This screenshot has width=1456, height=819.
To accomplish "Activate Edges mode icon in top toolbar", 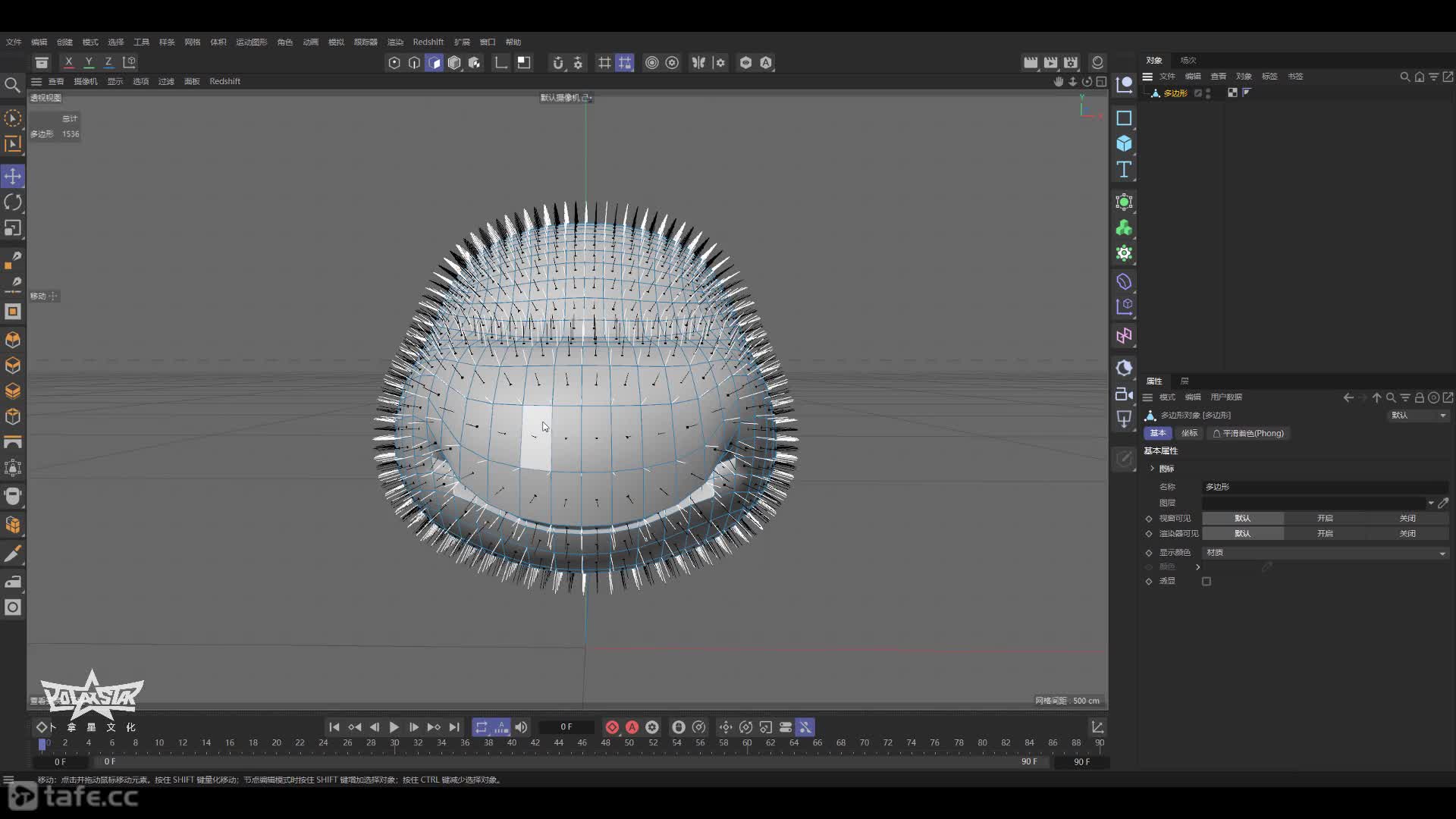I will (x=414, y=63).
